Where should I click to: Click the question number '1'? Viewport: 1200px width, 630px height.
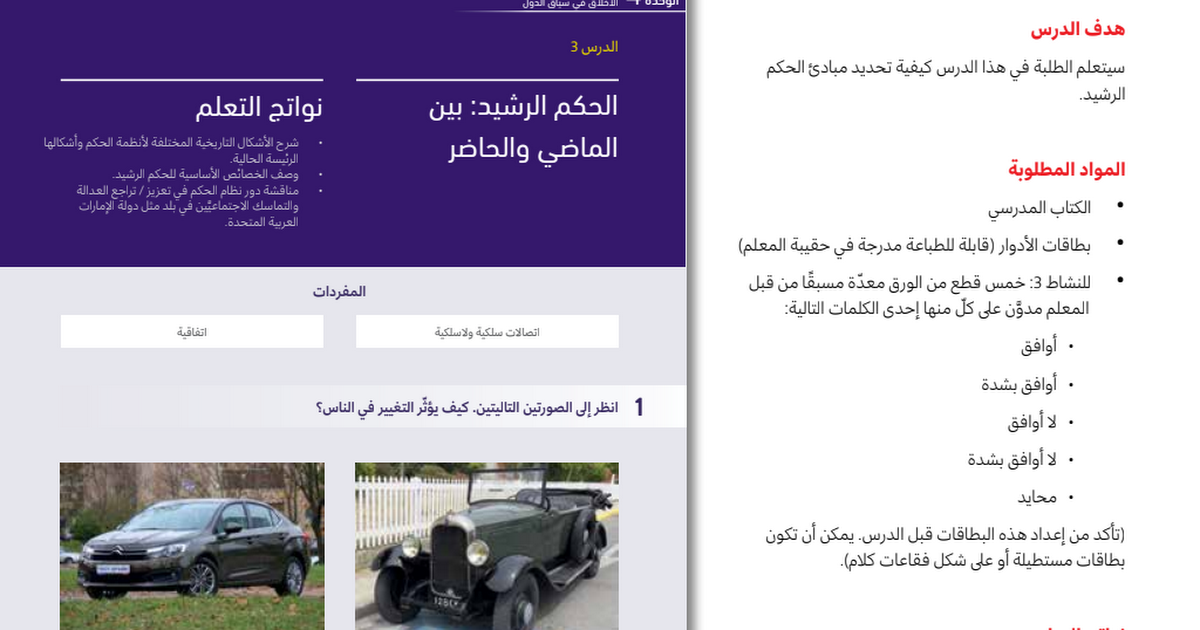pos(639,408)
